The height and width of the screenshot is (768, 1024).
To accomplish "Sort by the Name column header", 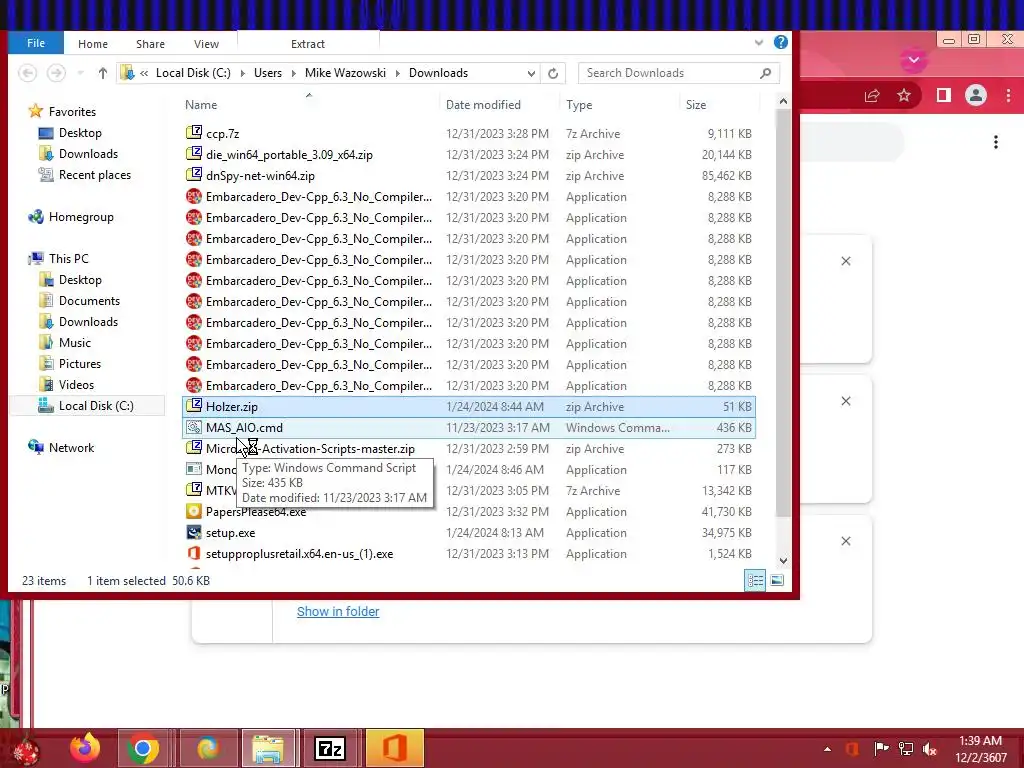I will click(201, 104).
